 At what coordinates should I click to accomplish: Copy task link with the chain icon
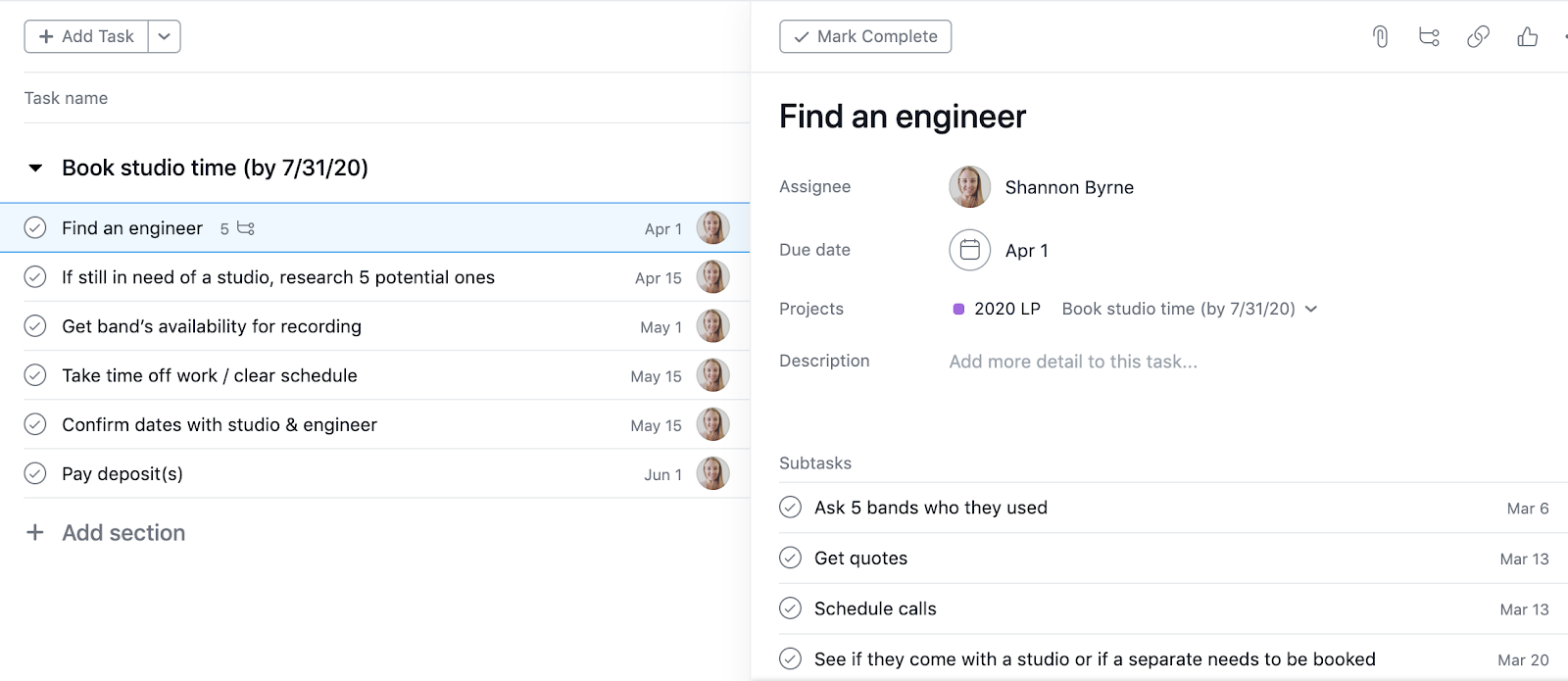1478,37
